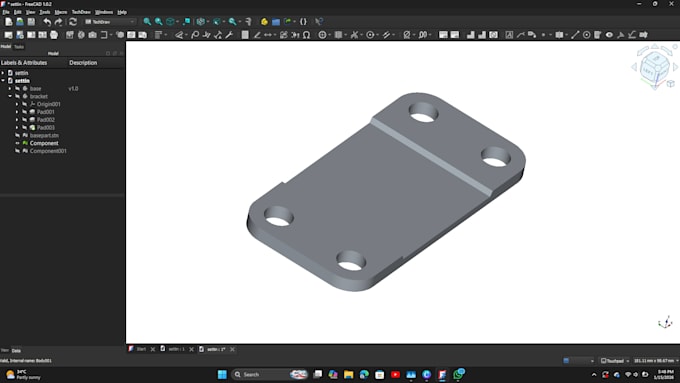
Task: Redo with the Redo arrow icon
Action: 58,22
